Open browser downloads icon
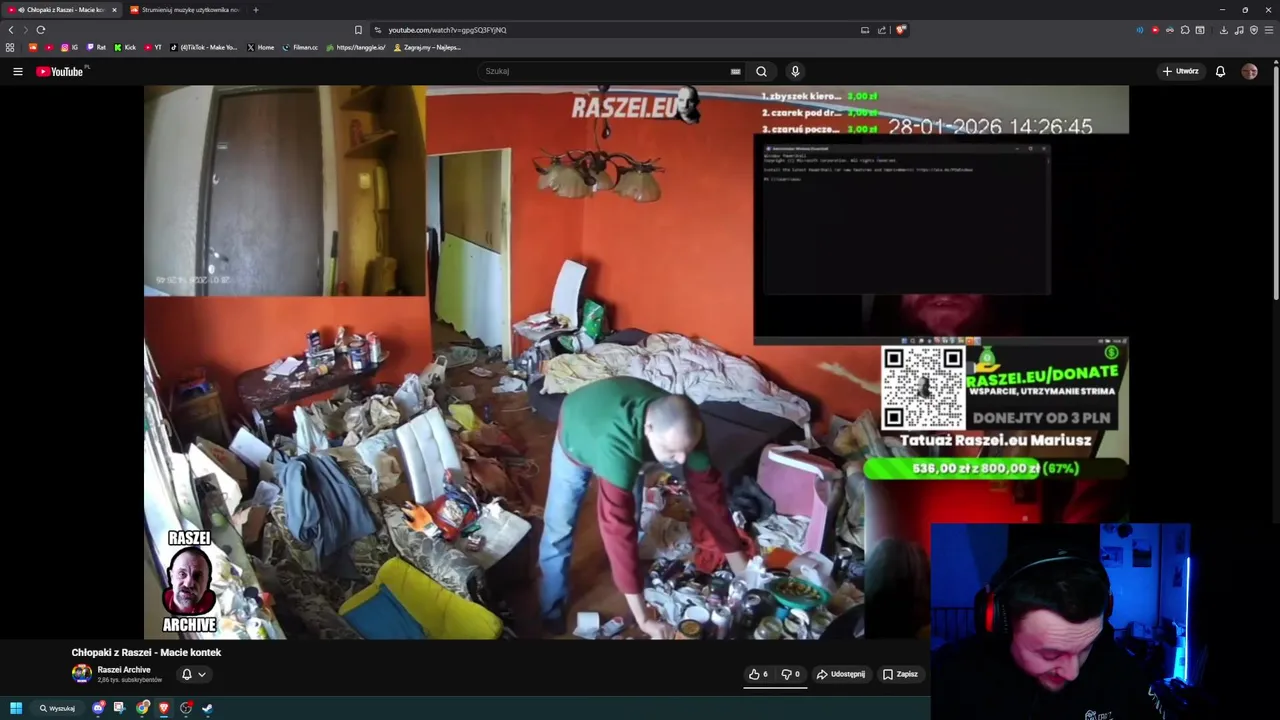This screenshot has width=1280, height=720. pos(1223,30)
